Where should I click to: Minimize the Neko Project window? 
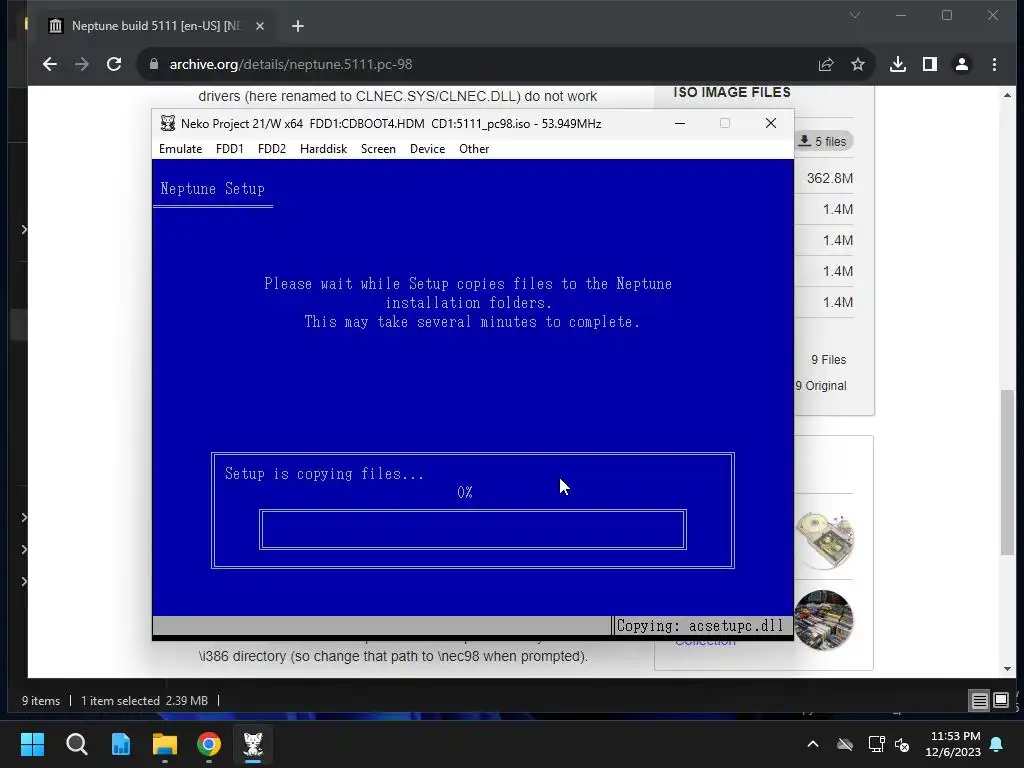680,123
